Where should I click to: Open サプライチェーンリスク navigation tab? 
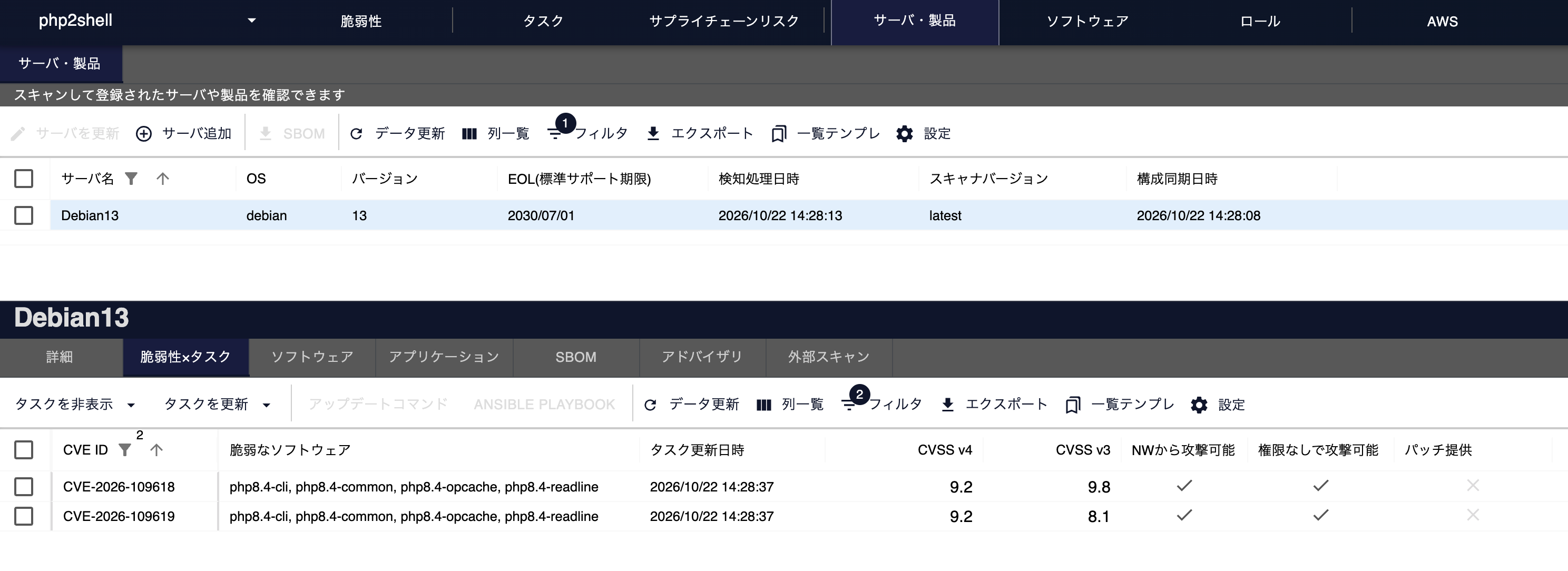(724, 21)
